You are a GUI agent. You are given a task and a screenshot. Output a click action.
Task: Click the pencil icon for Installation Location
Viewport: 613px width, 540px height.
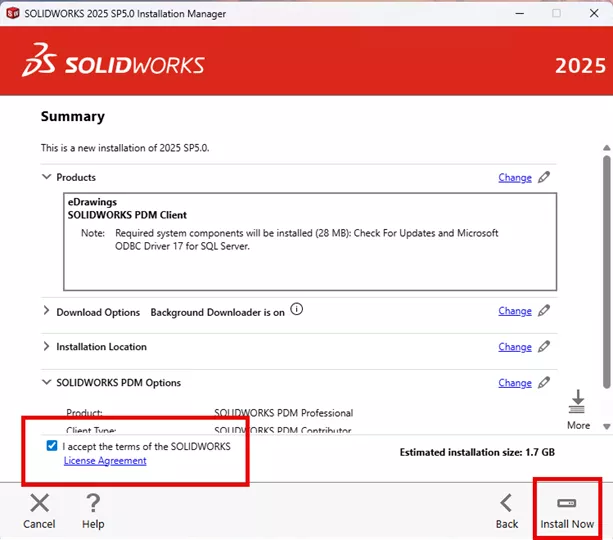(x=544, y=346)
